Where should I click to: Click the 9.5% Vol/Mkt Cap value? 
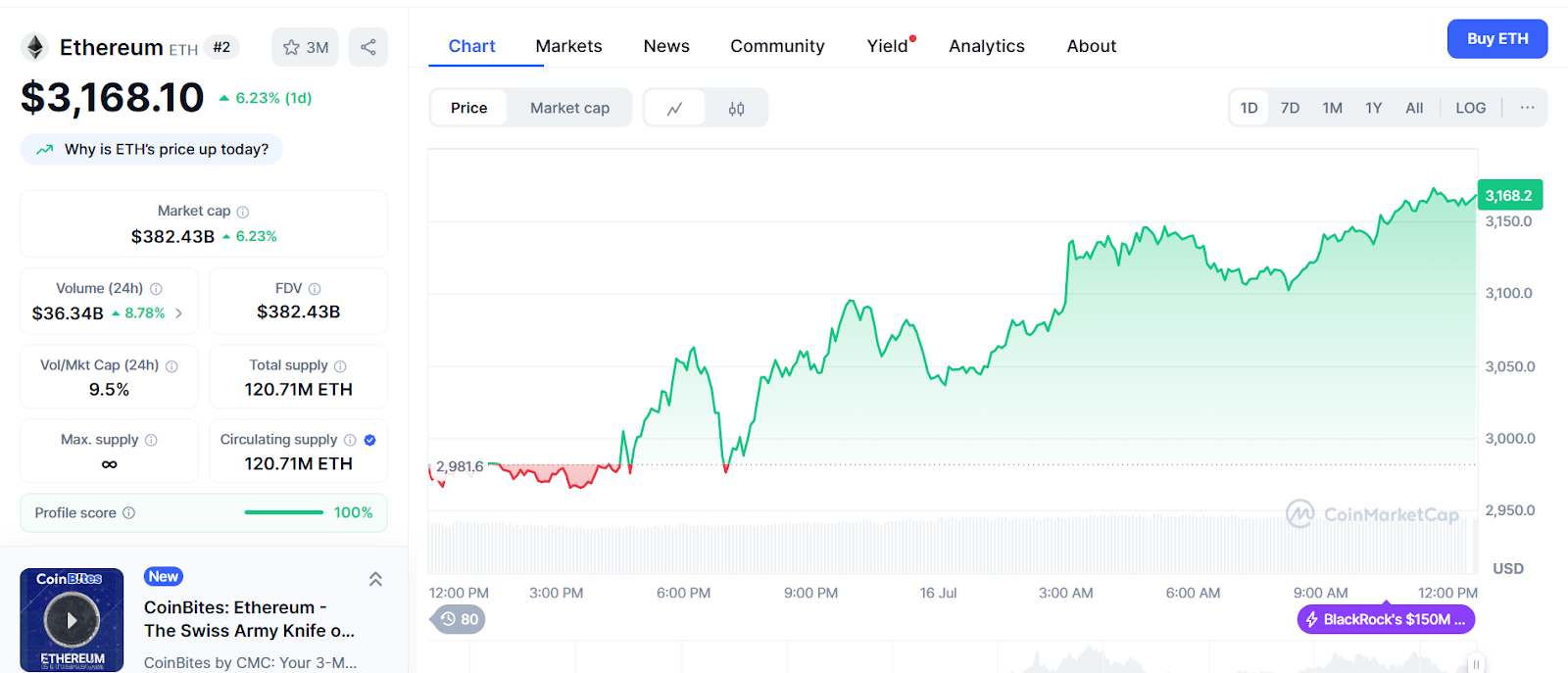coord(109,390)
